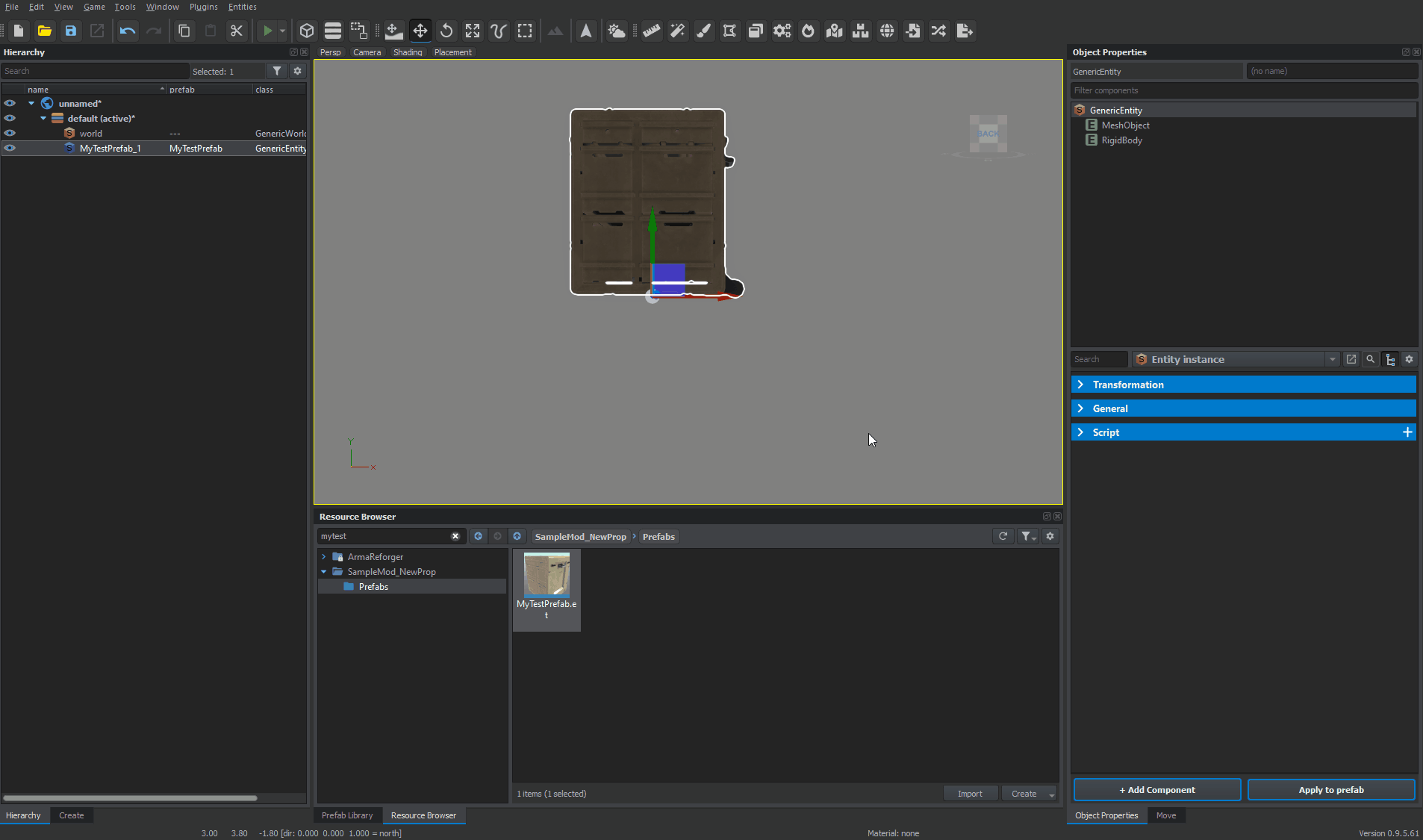Expand the Transformation section
The image size is (1423, 840).
(1080, 385)
